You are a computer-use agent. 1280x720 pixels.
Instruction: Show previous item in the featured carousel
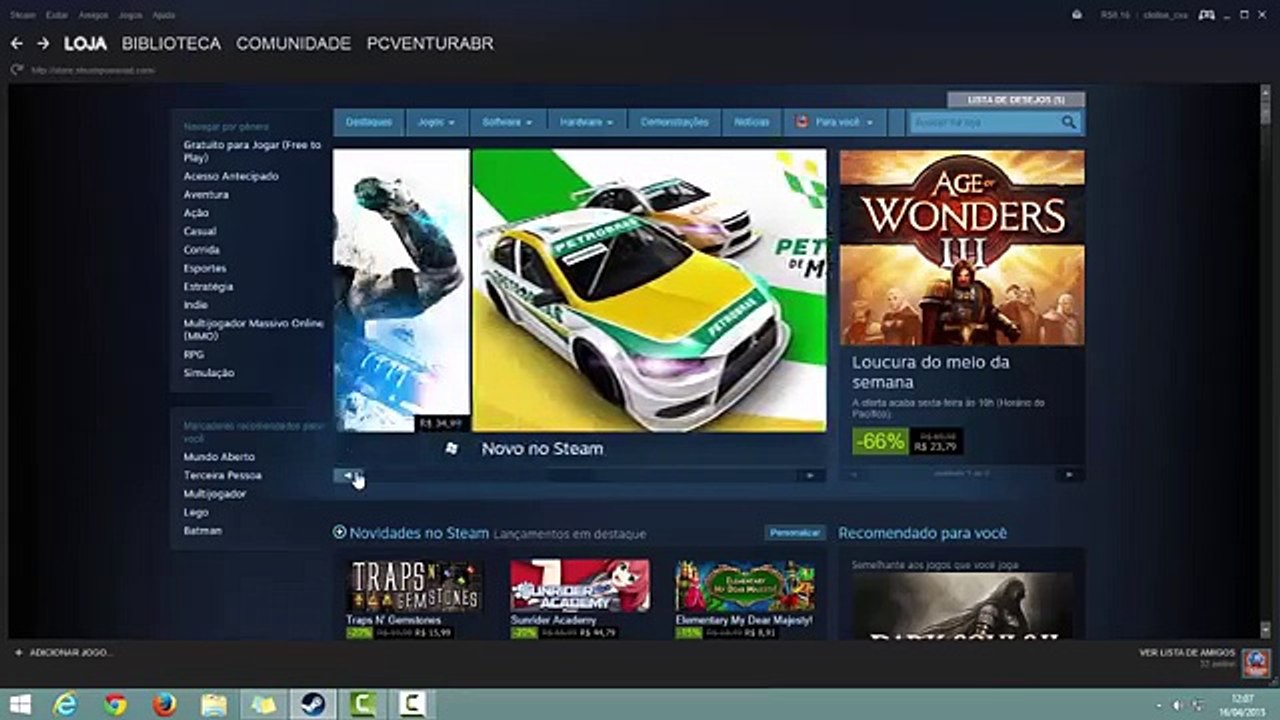348,476
